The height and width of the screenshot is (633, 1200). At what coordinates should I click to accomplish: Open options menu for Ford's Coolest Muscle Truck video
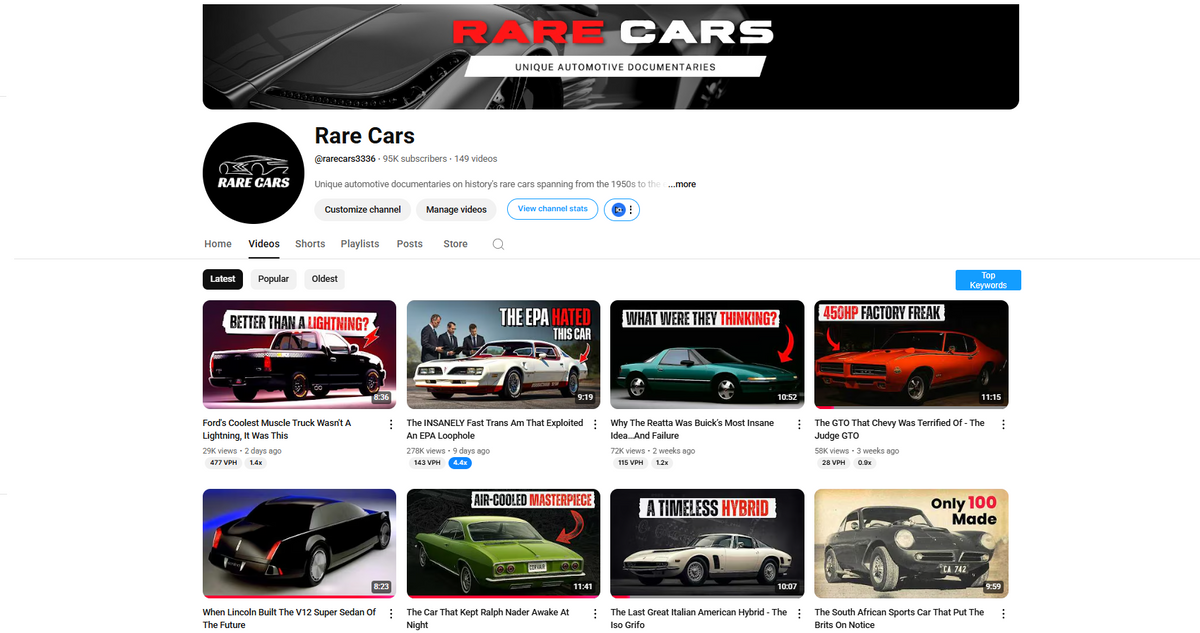pos(391,424)
